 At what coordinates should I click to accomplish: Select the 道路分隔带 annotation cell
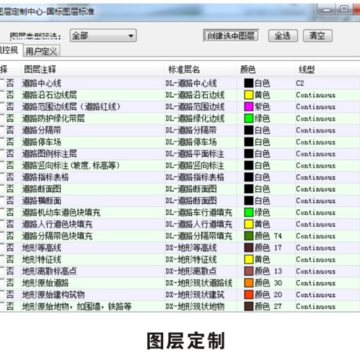coord(42,130)
